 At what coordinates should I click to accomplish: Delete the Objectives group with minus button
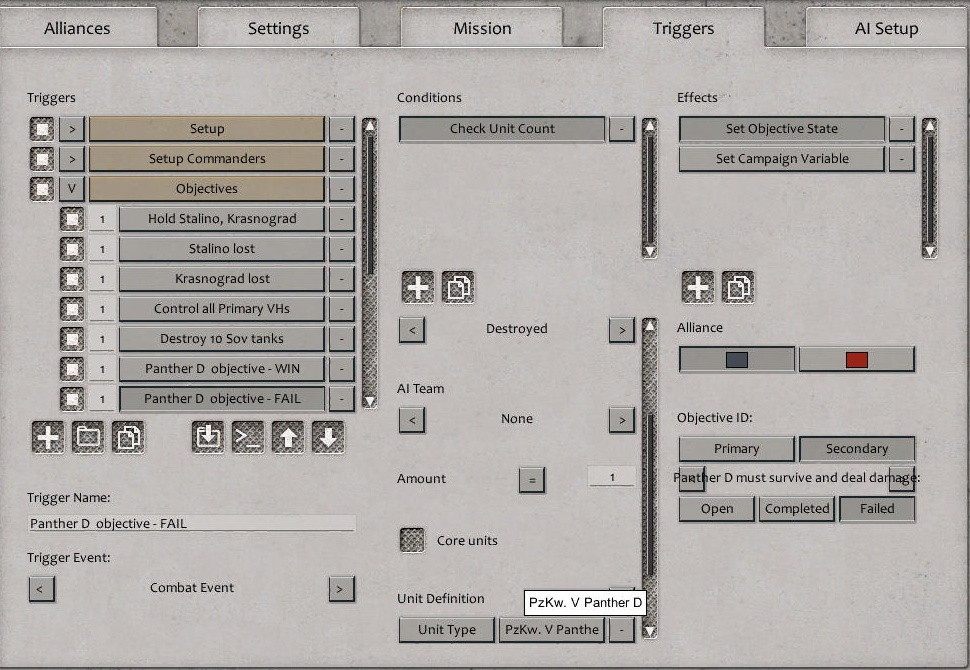pos(341,189)
